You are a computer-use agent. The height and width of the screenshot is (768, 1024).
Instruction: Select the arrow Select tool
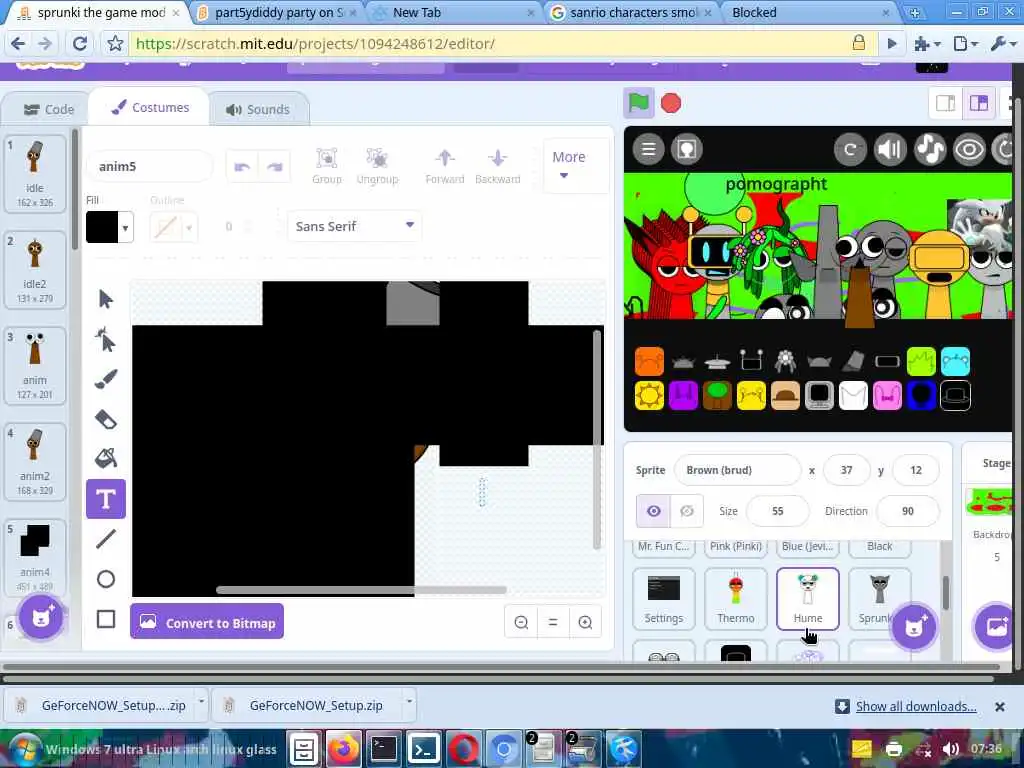(105, 299)
